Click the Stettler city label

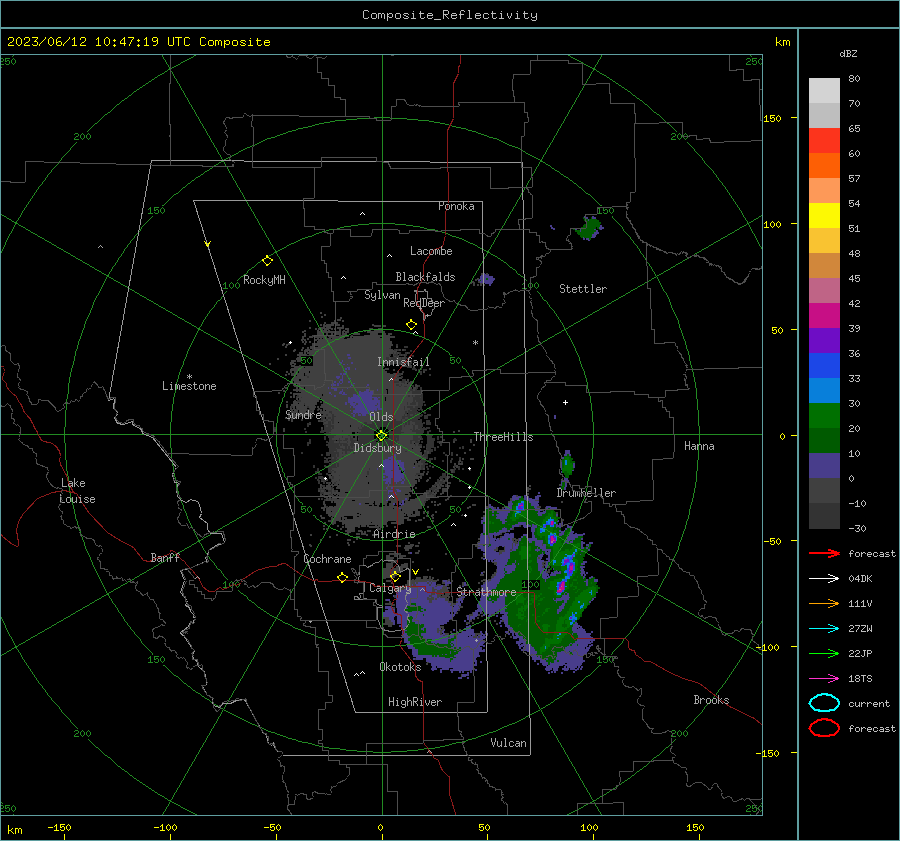(x=583, y=289)
